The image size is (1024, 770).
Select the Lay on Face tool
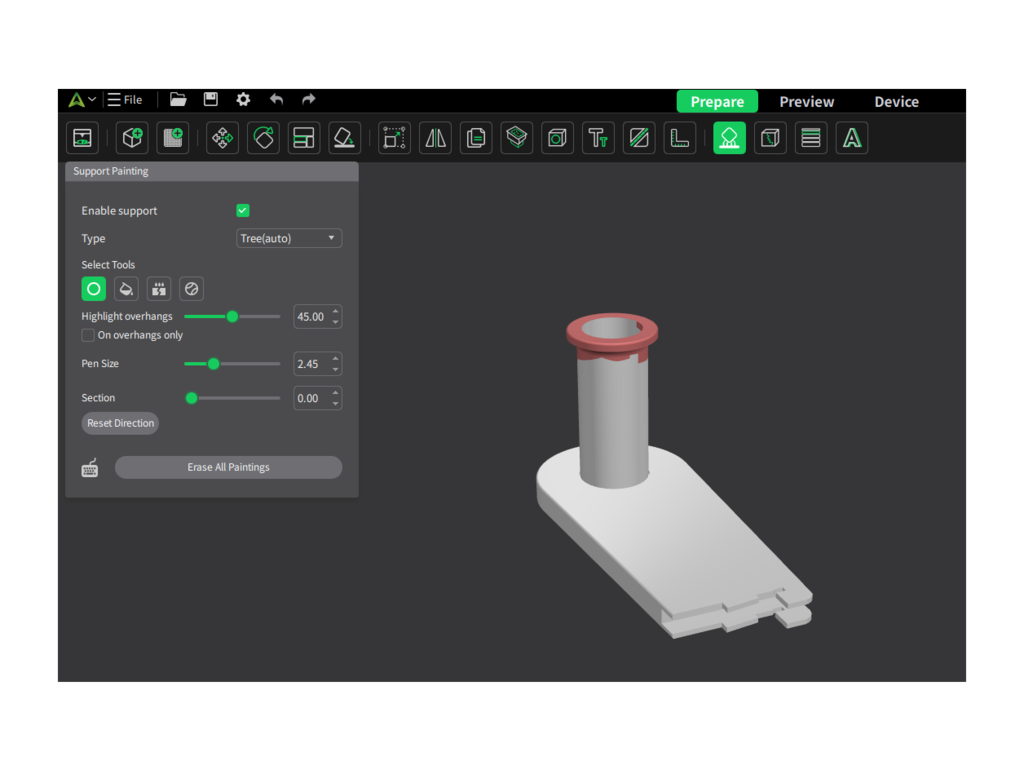(x=344, y=138)
